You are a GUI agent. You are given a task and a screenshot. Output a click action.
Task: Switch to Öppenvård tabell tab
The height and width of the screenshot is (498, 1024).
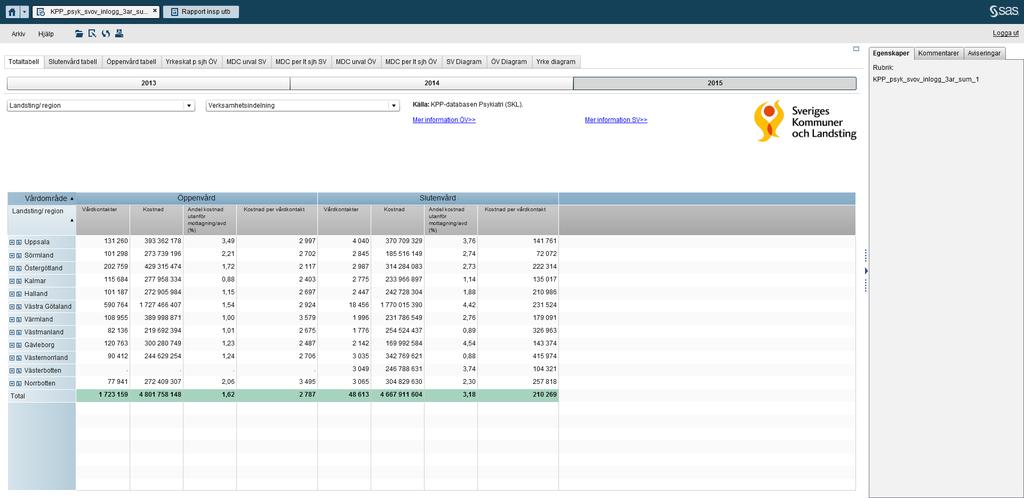(x=131, y=61)
